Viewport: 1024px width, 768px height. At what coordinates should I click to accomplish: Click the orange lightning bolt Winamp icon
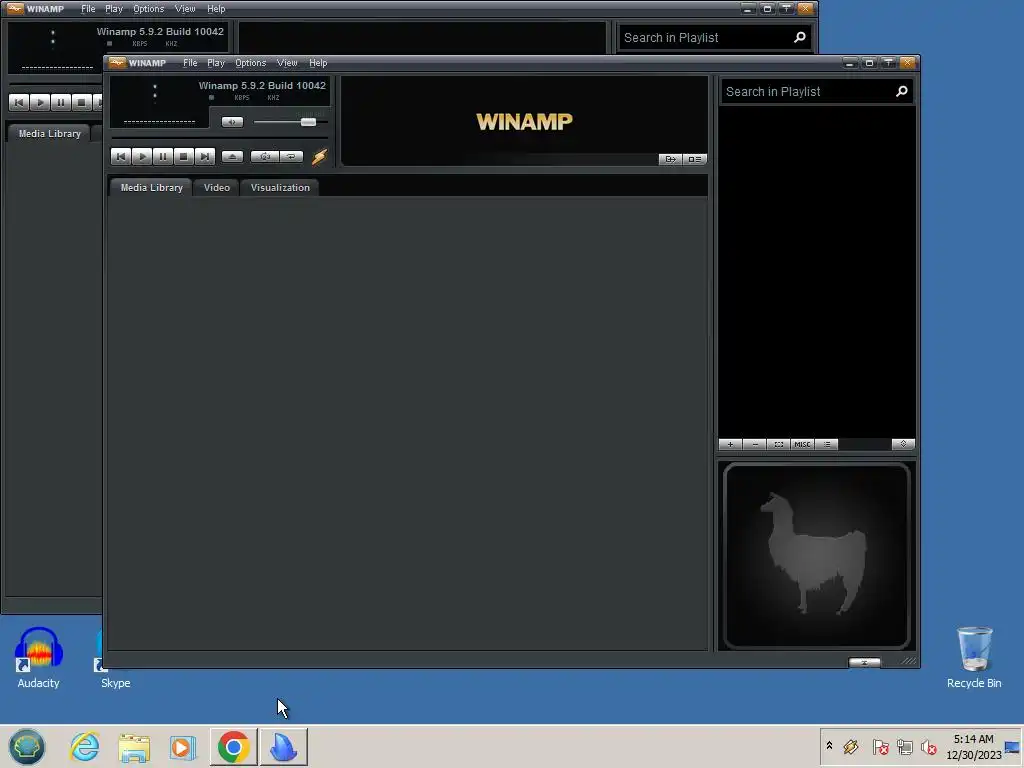click(319, 157)
